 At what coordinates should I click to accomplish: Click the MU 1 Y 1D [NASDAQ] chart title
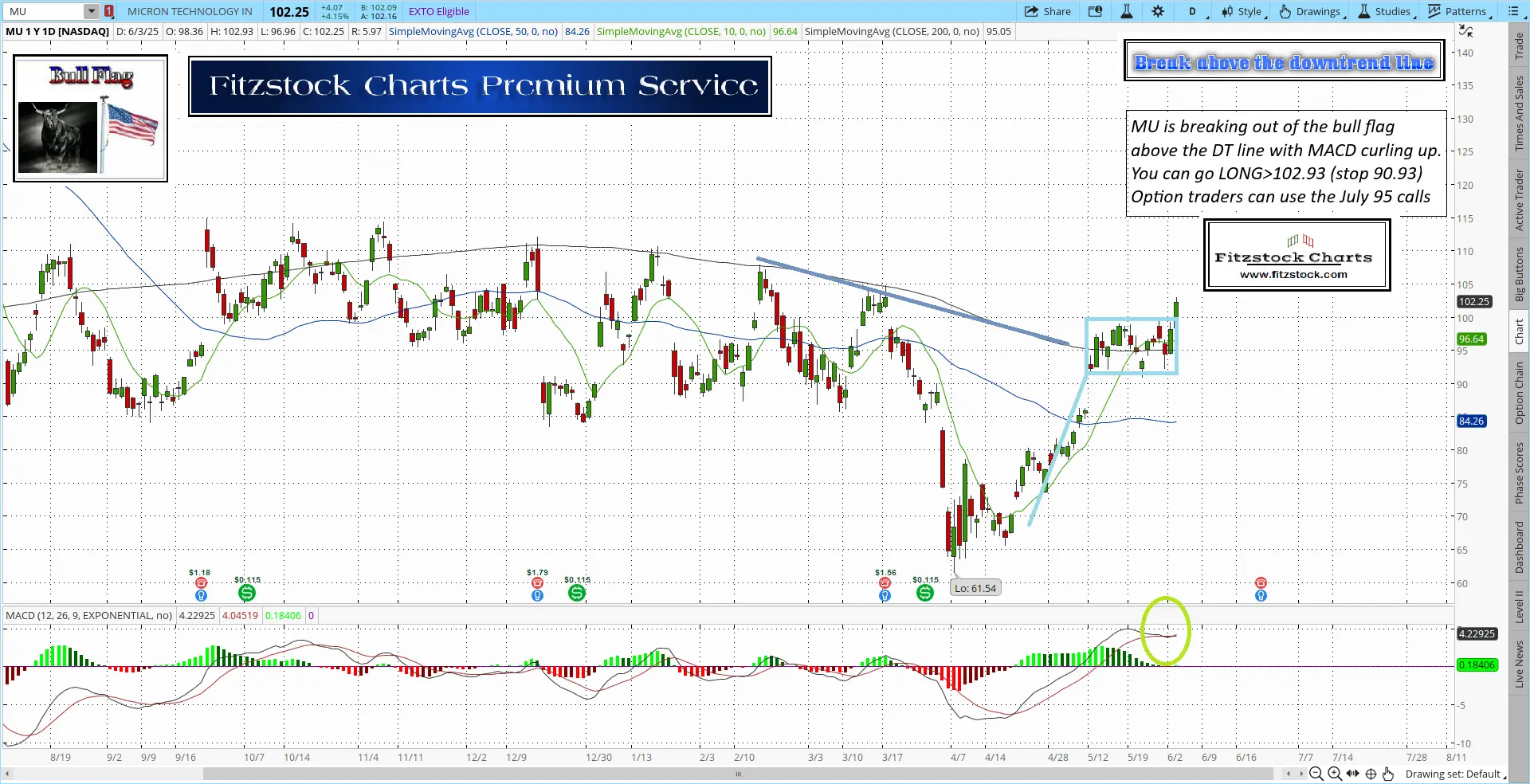coord(57,32)
